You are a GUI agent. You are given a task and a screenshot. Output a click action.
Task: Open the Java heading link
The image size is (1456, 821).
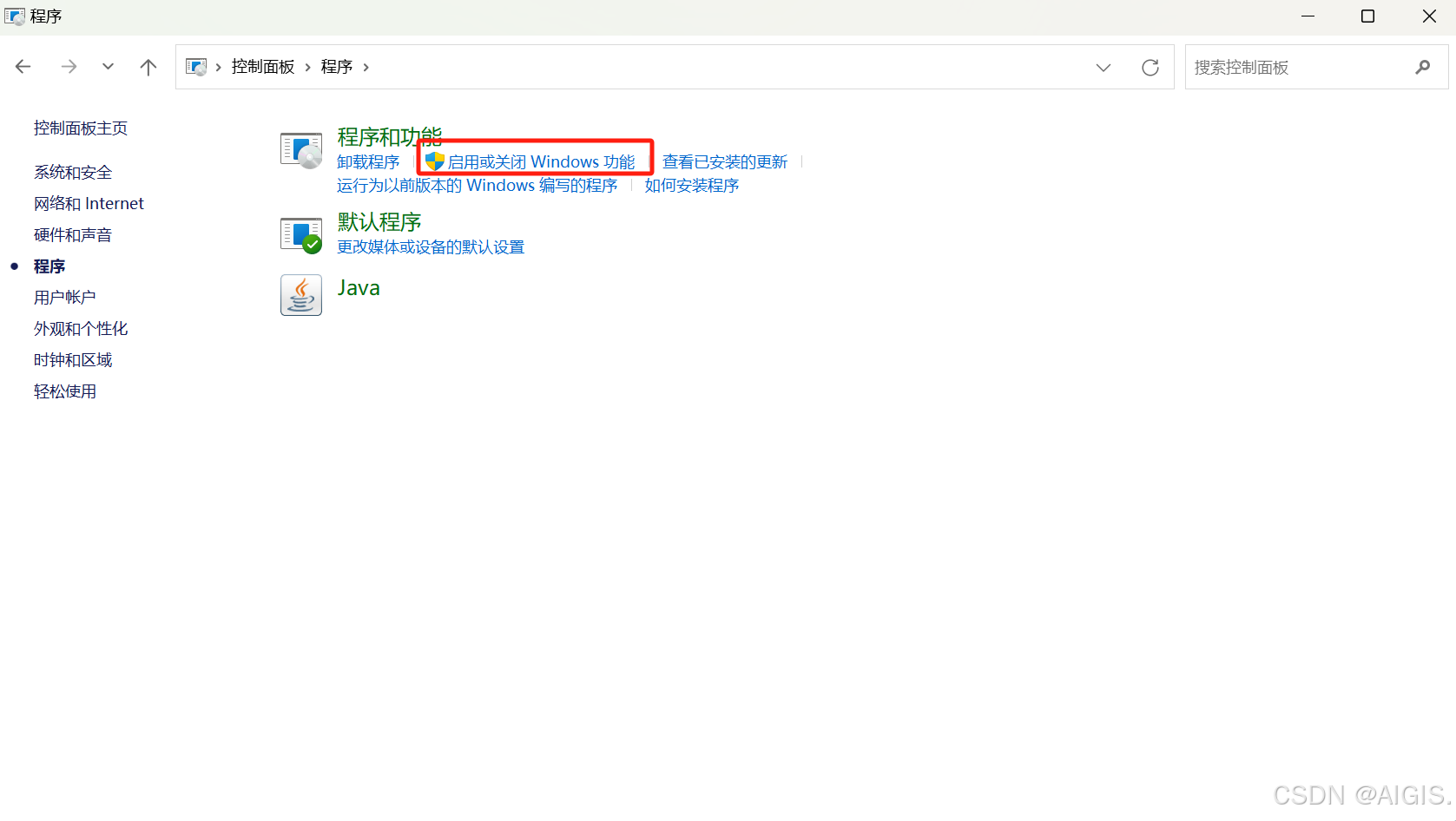point(359,288)
